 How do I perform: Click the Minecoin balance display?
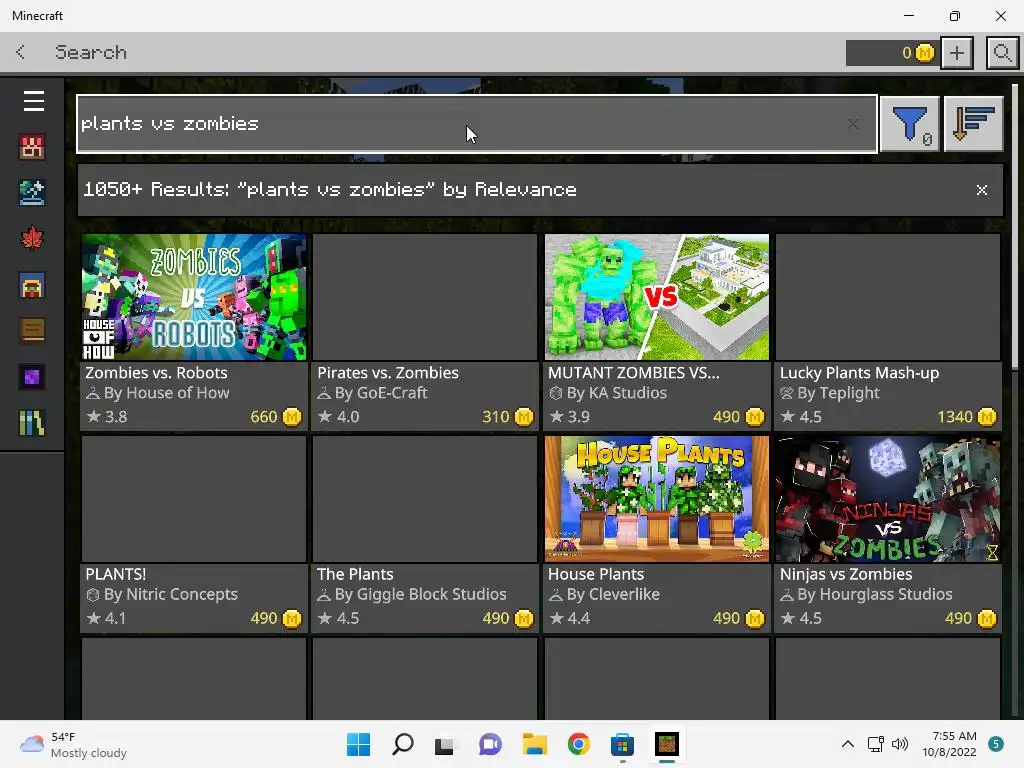pos(891,53)
